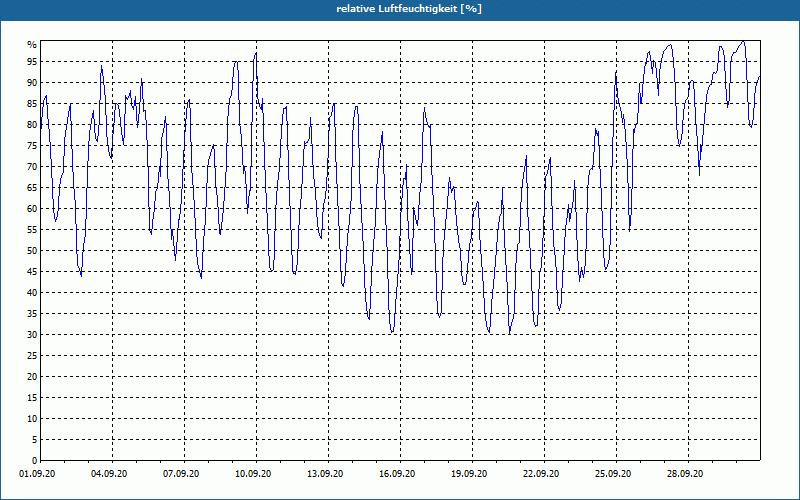Click the y-axis value 0
This screenshot has width=800, height=500.
click(35, 460)
